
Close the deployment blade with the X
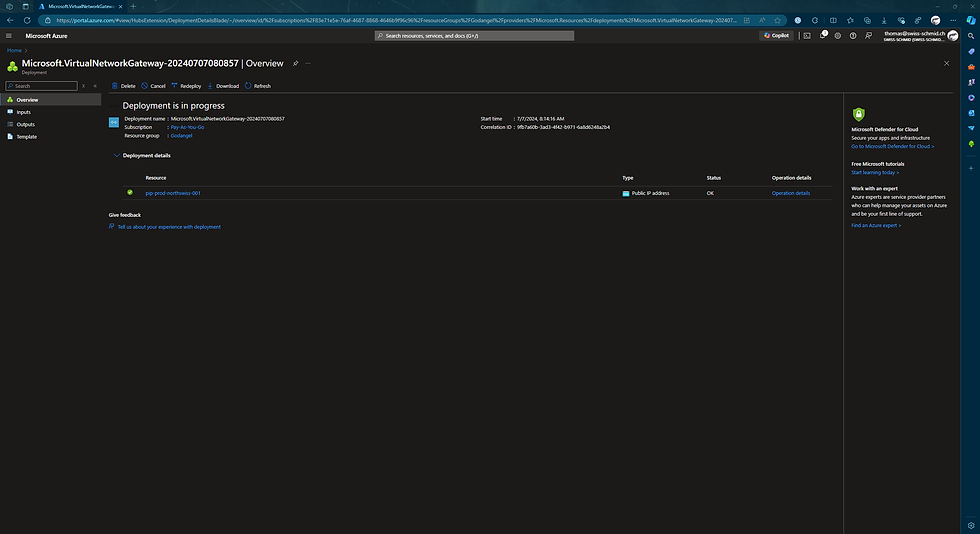coord(946,63)
